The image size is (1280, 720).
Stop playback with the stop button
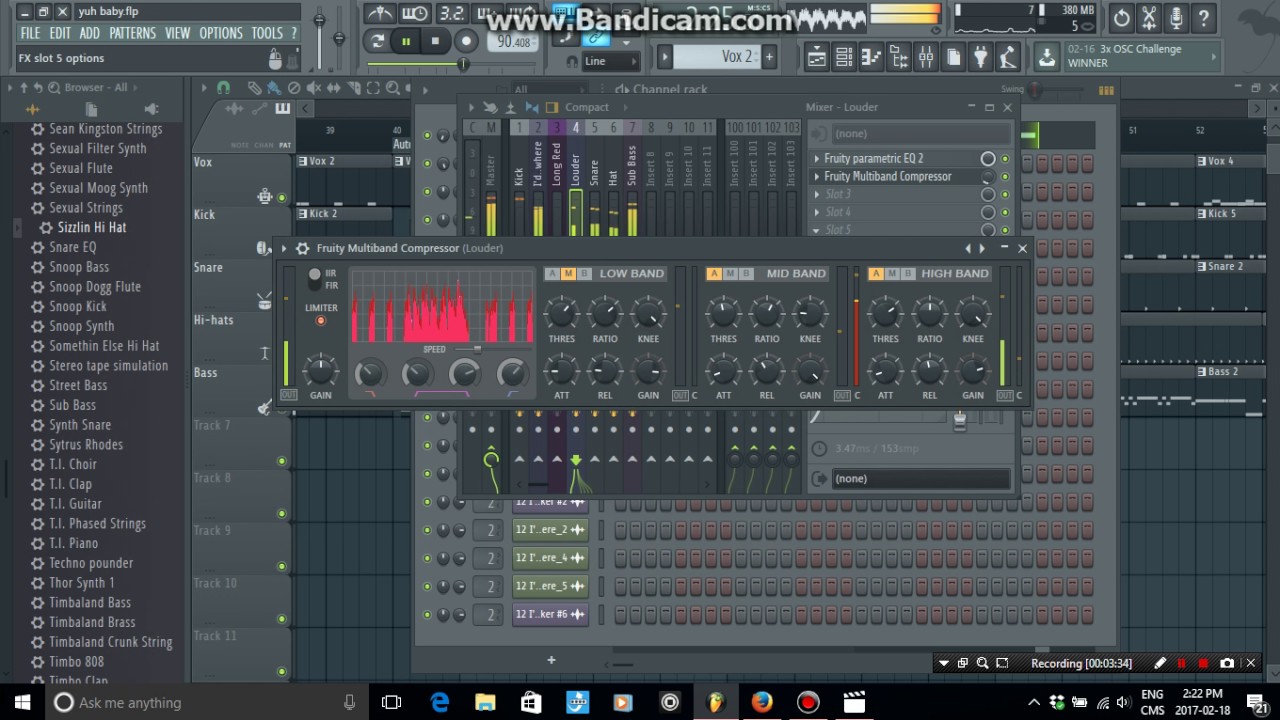coord(435,41)
